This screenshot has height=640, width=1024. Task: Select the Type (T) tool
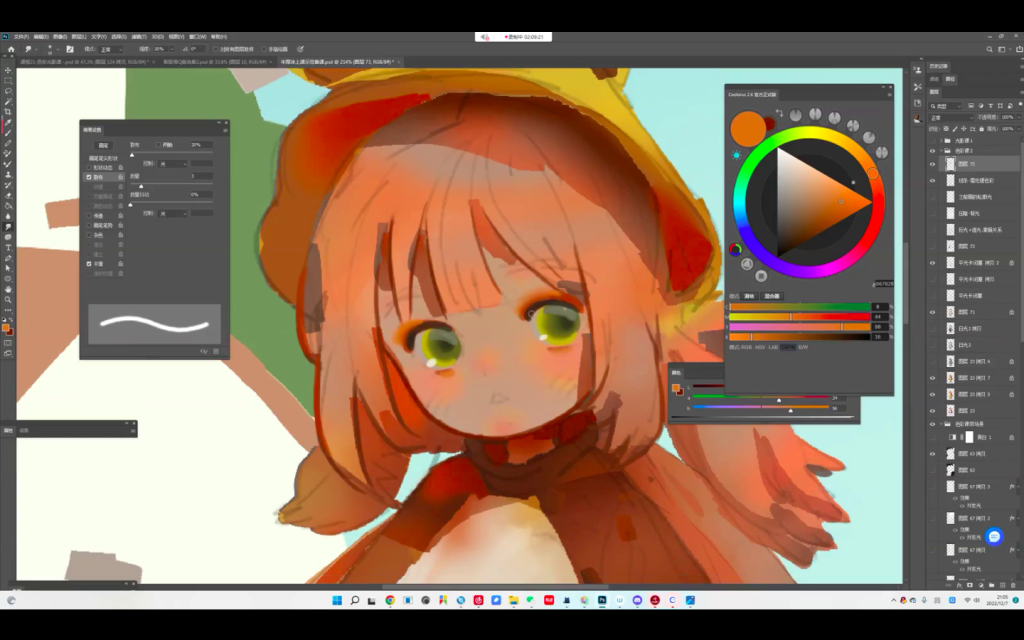point(8,247)
